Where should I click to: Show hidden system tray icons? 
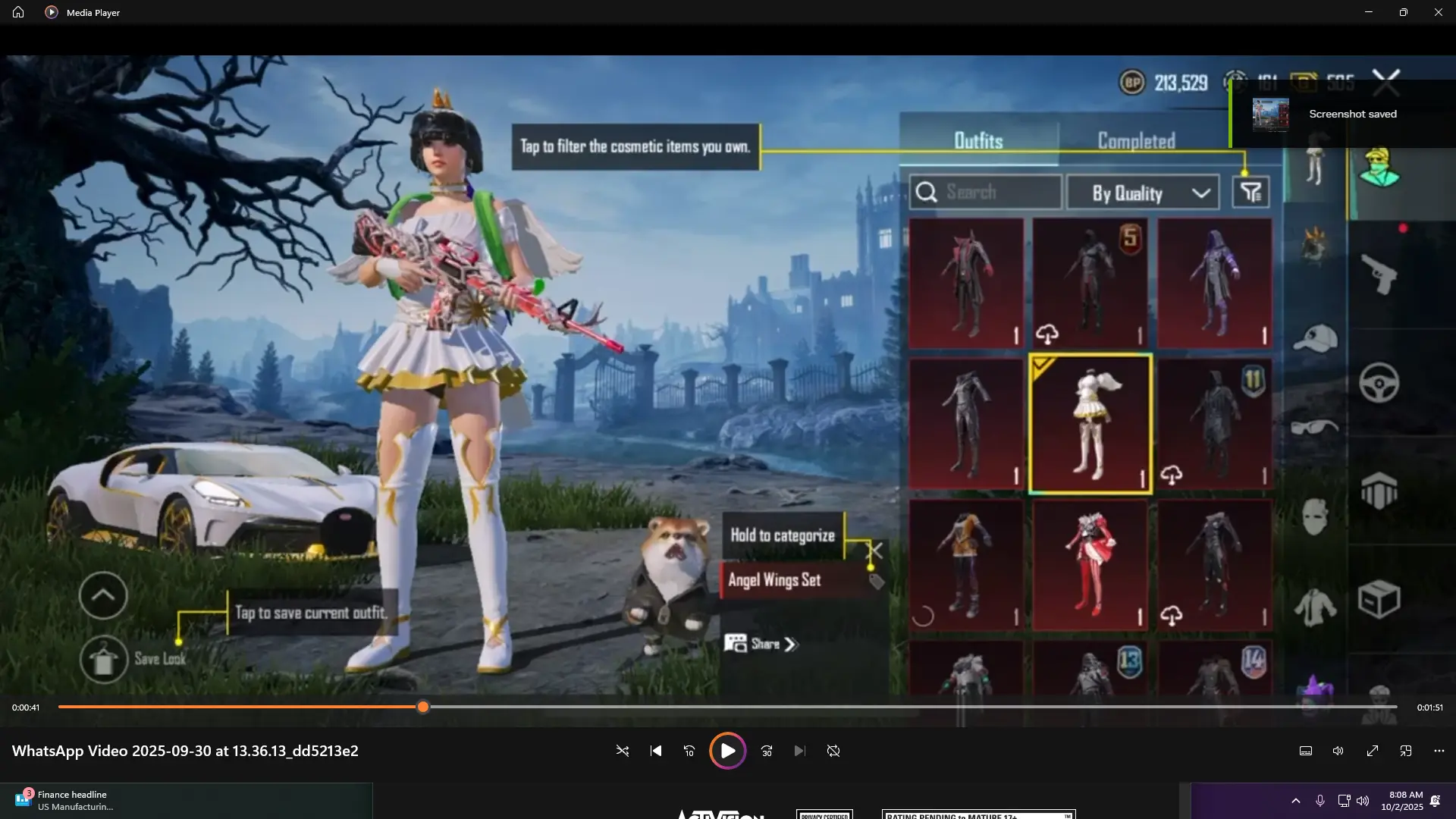point(1296,801)
